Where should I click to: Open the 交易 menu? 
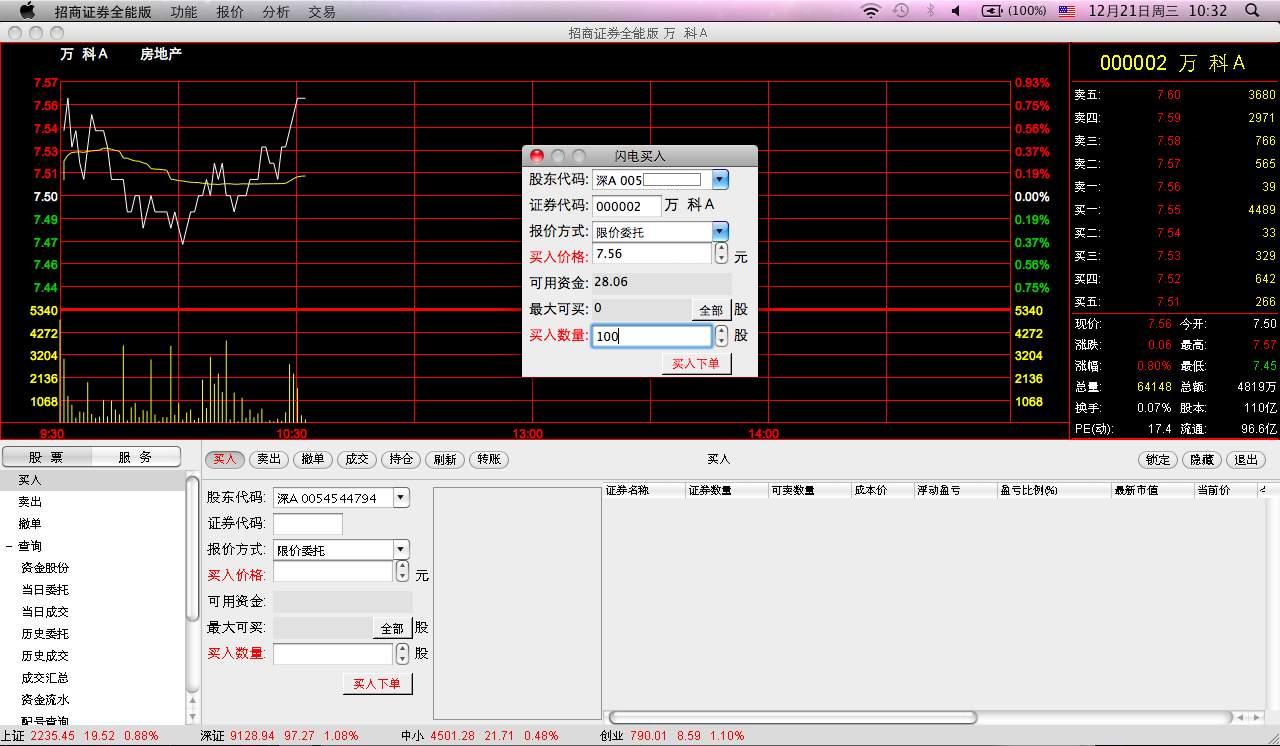[321, 12]
